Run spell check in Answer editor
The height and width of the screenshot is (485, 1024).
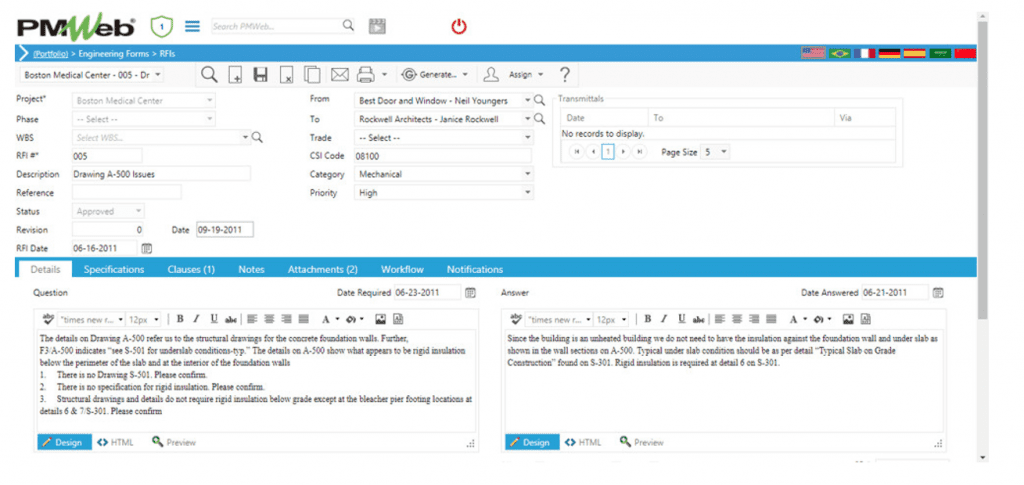click(x=515, y=319)
